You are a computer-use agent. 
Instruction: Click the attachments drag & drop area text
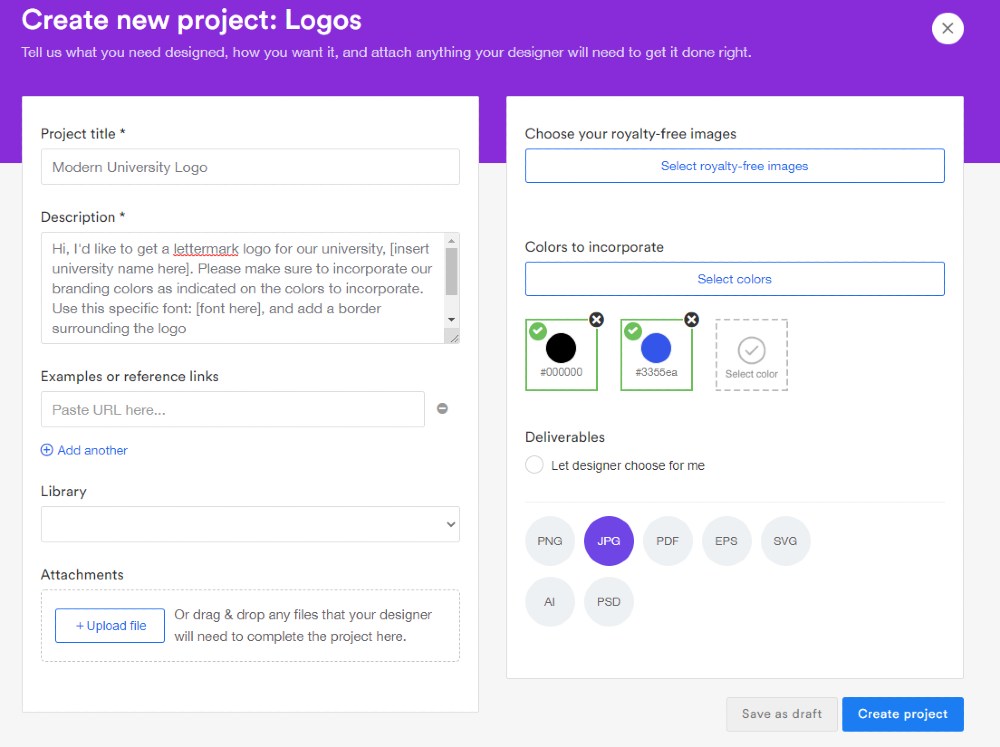tap(303, 625)
